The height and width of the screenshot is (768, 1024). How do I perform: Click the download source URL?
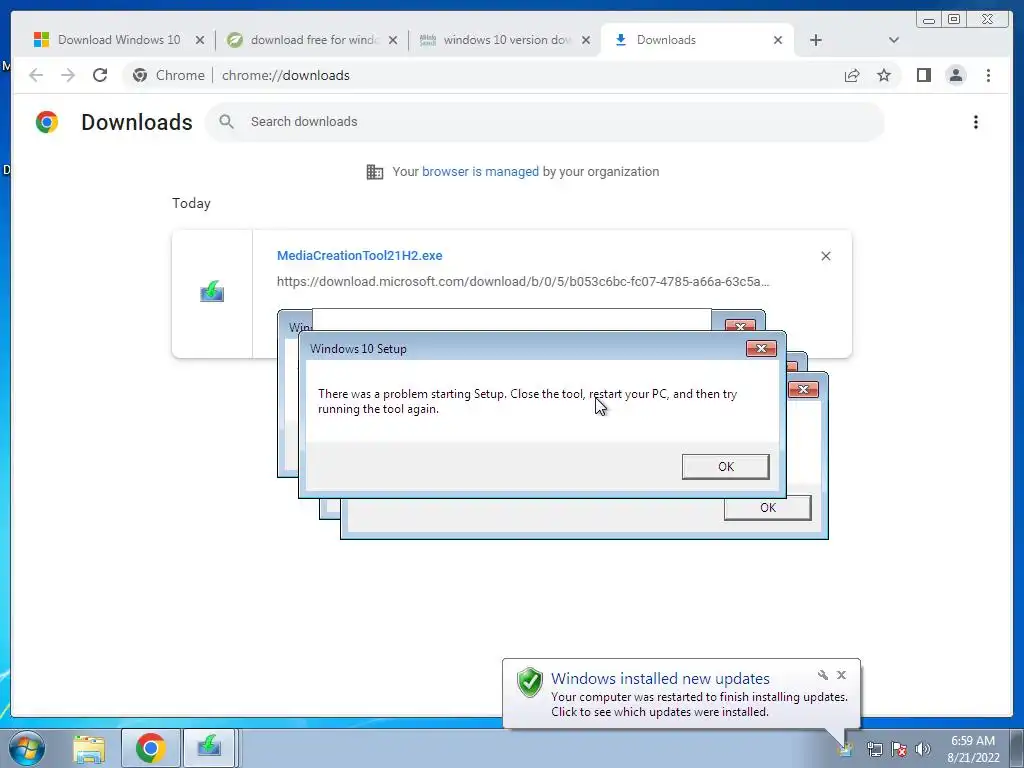click(x=523, y=281)
